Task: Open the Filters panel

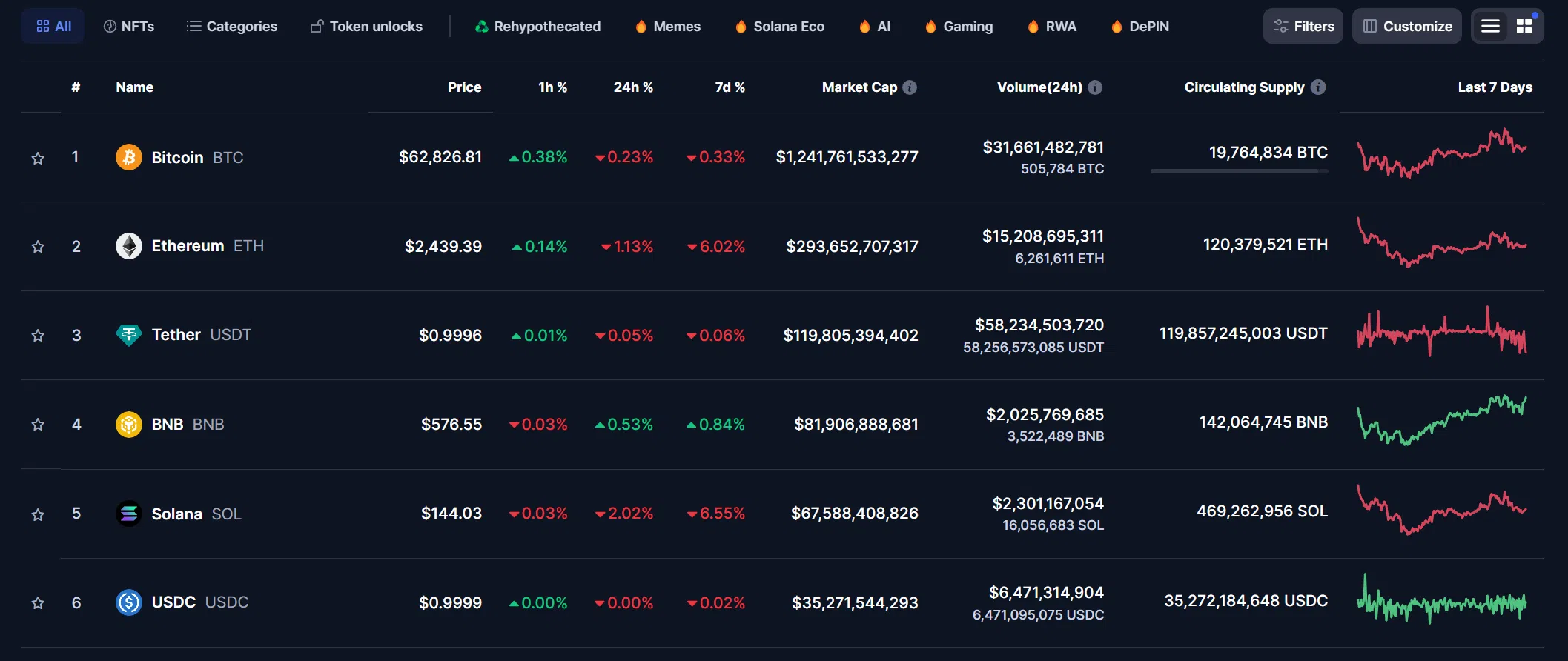Action: point(1303,26)
